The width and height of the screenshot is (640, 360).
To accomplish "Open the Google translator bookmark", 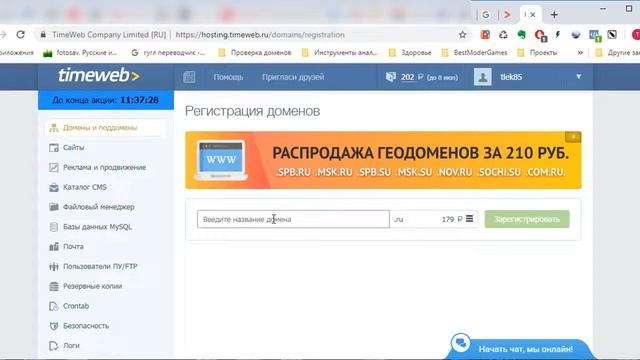I will [x=168, y=53].
